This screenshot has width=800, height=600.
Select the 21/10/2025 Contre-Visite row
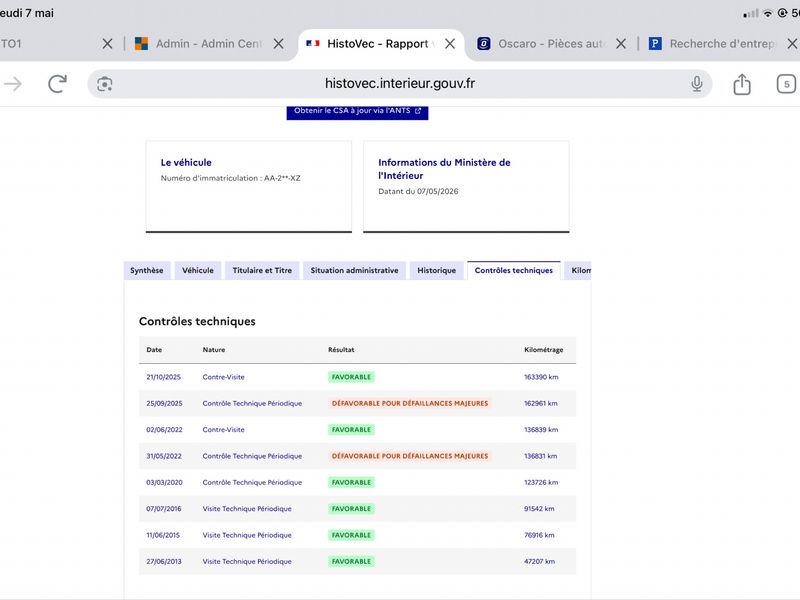357,377
